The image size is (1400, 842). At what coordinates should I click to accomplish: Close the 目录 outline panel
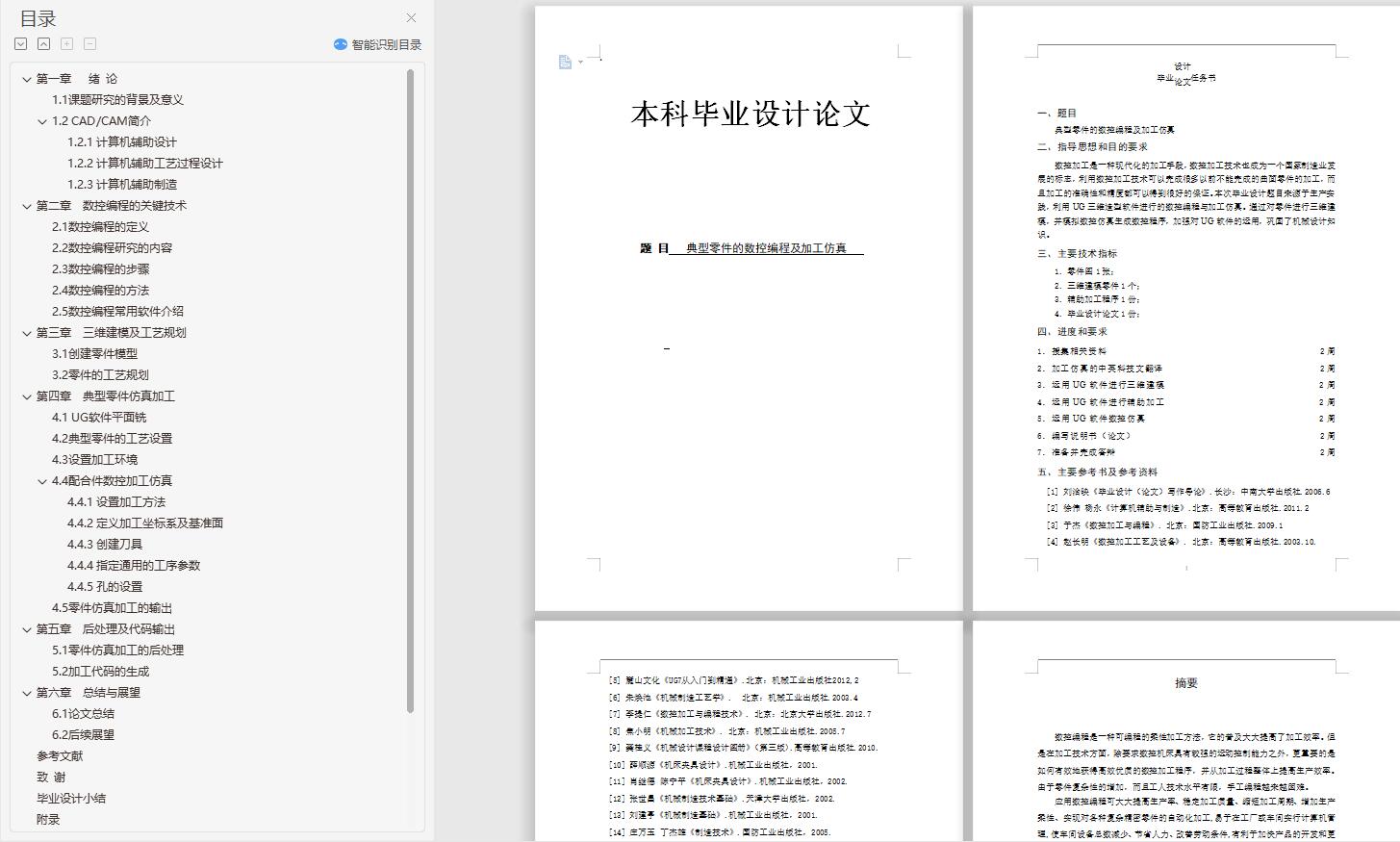tap(412, 18)
